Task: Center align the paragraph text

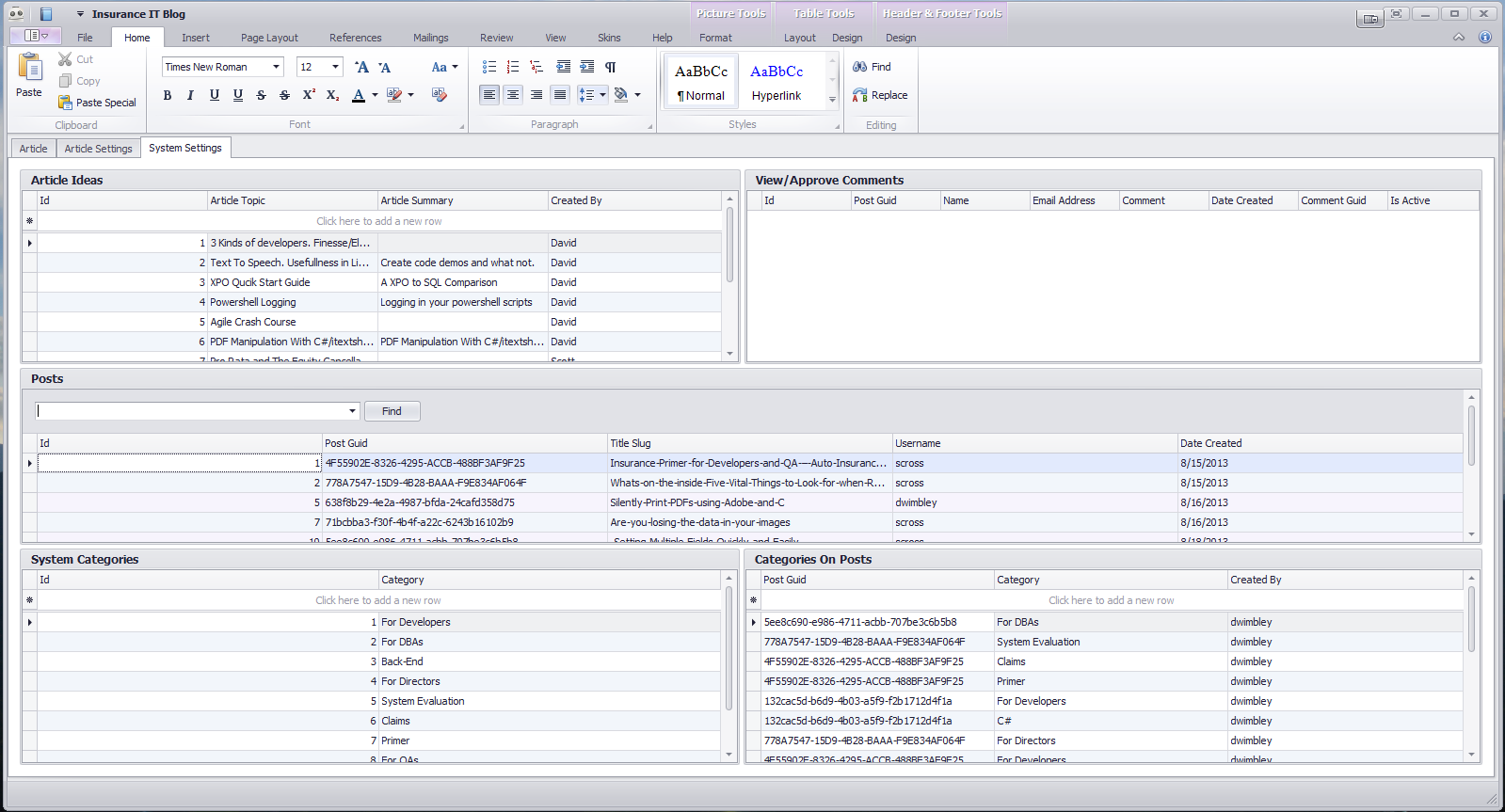Action: (513, 95)
